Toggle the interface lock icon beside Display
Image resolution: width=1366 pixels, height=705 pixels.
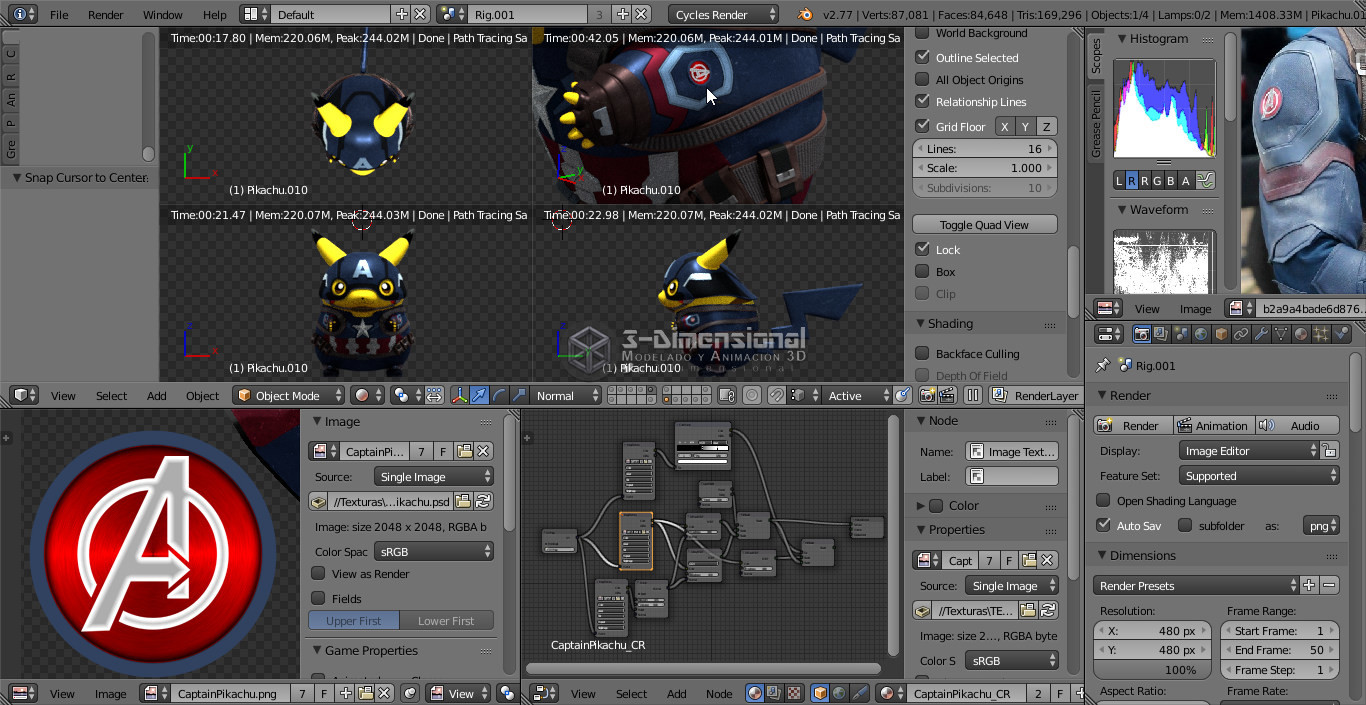(1329, 451)
